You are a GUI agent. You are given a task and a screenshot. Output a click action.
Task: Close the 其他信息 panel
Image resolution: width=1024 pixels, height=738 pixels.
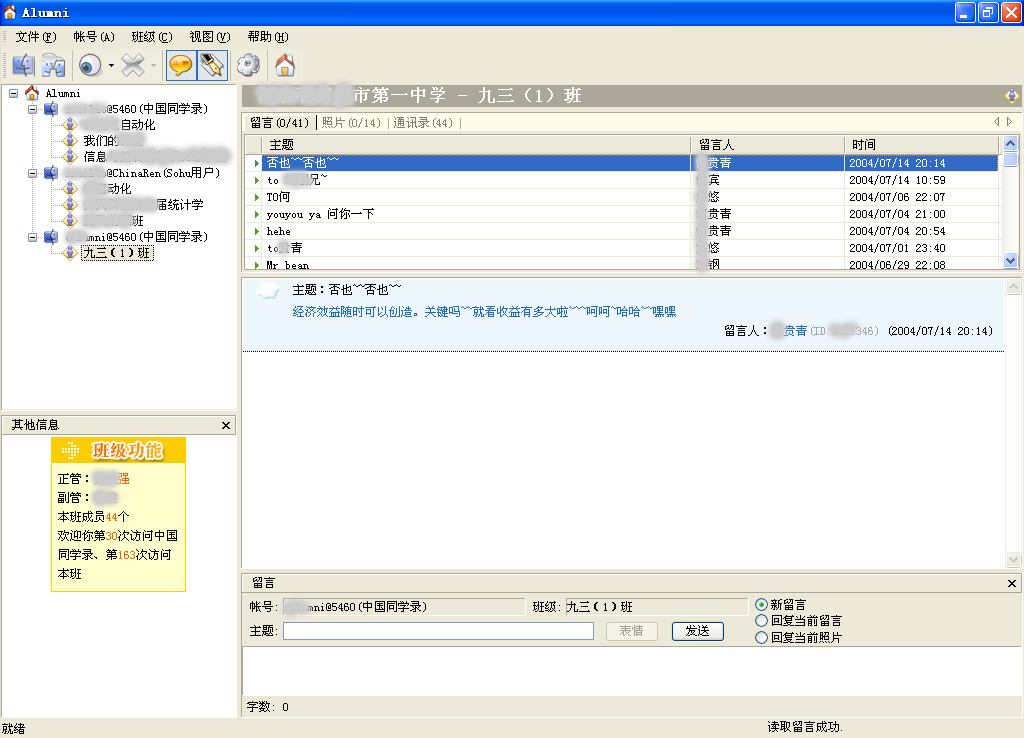[226, 426]
